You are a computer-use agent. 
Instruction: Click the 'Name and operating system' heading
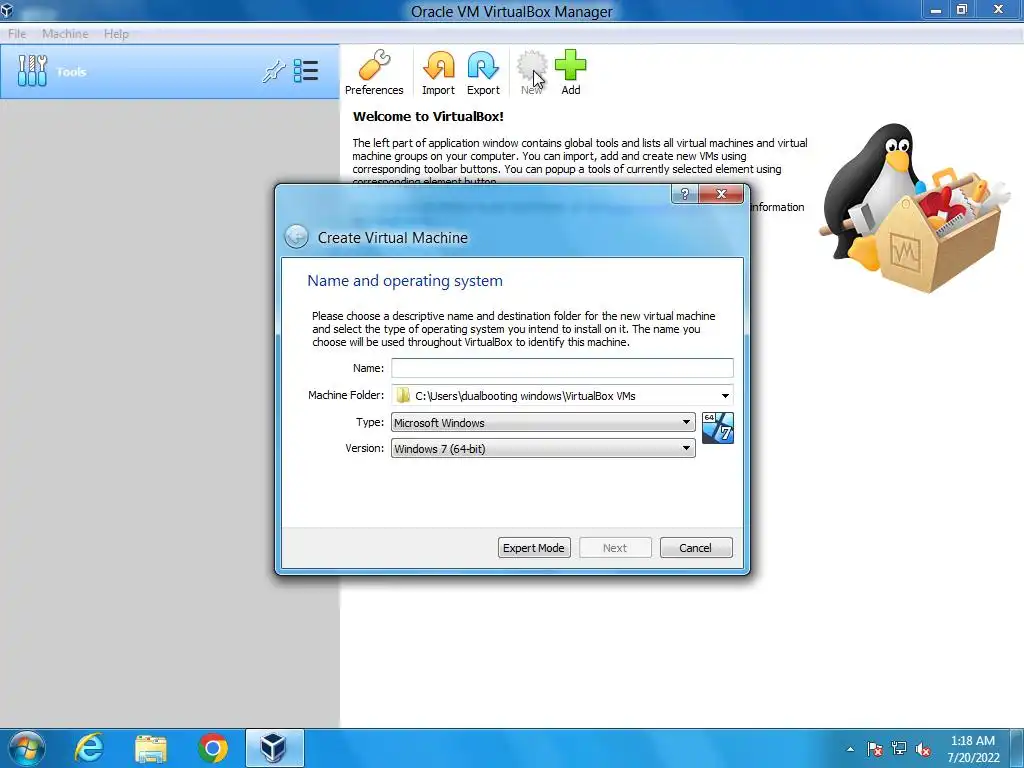[x=405, y=281]
